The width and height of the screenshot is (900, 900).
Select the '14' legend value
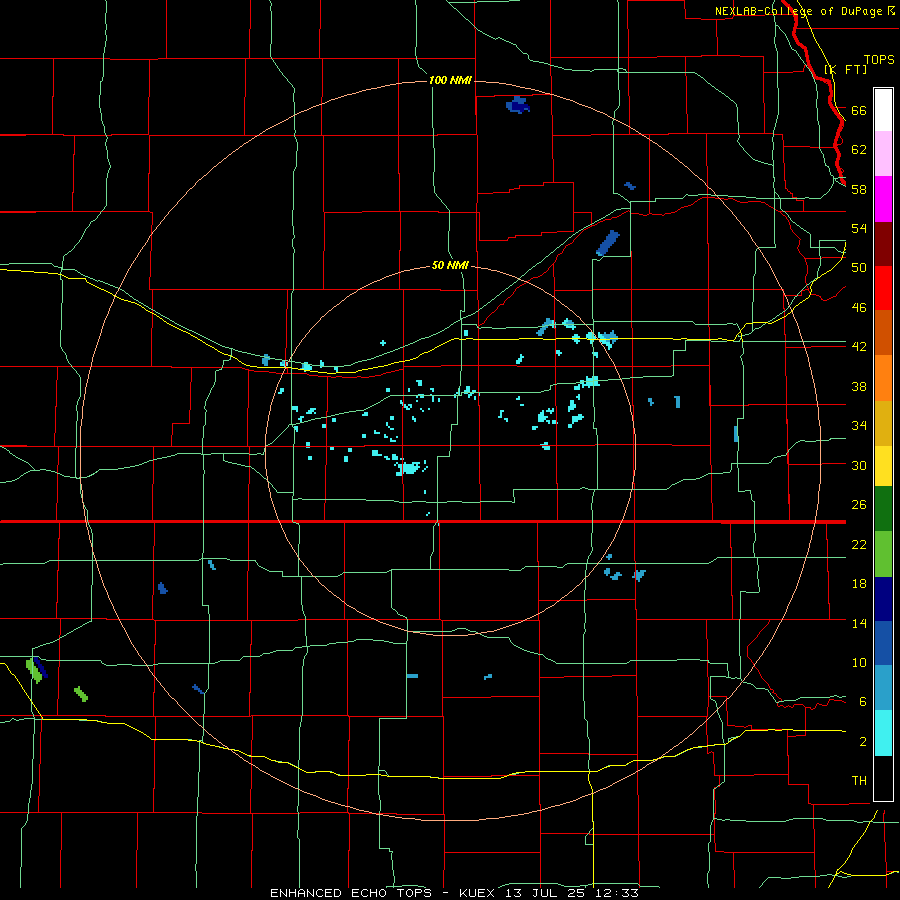[859, 623]
